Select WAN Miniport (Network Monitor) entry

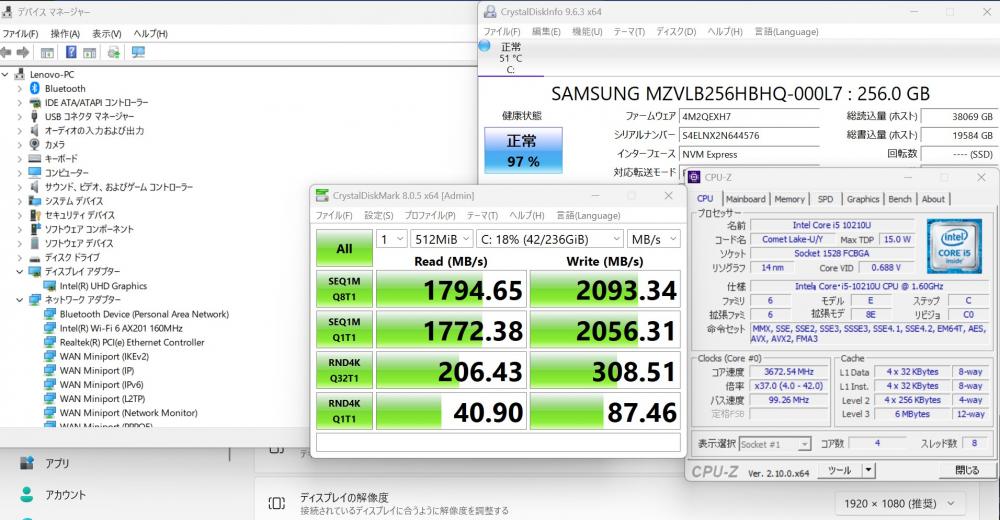tap(128, 412)
